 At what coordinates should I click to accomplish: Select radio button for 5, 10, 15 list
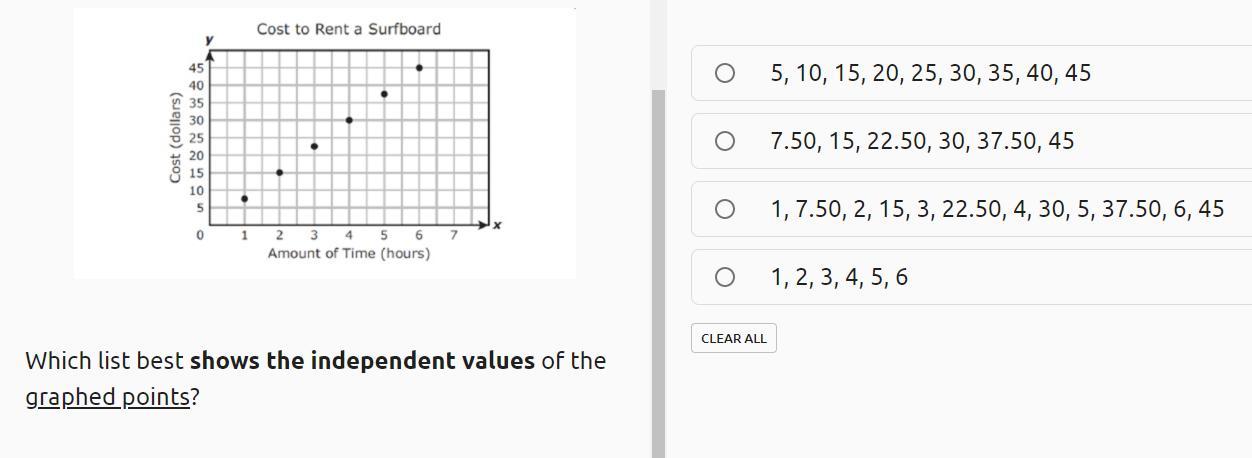tap(725, 73)
